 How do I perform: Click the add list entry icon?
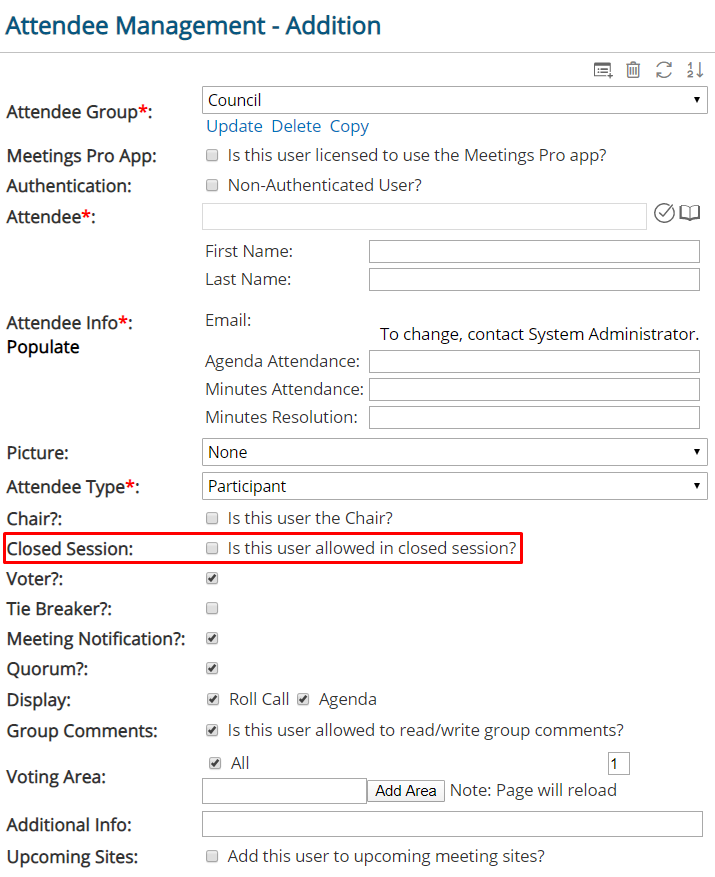point(603,70)
